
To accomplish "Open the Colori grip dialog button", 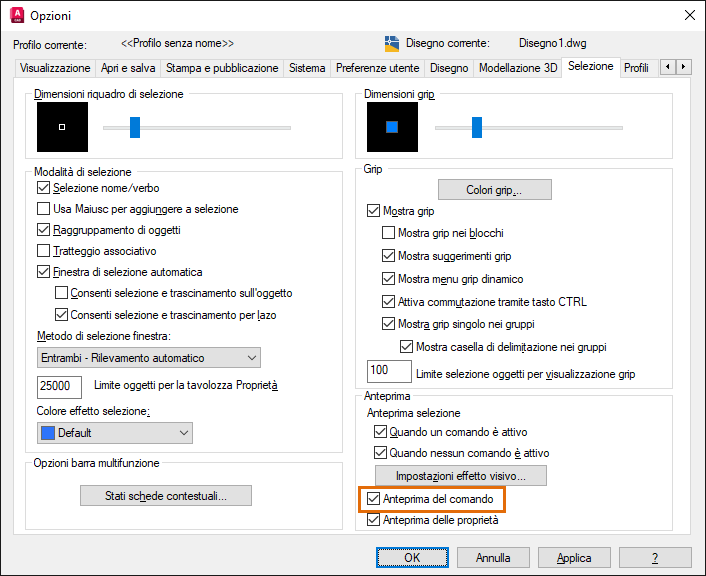I will coord(494,190).
